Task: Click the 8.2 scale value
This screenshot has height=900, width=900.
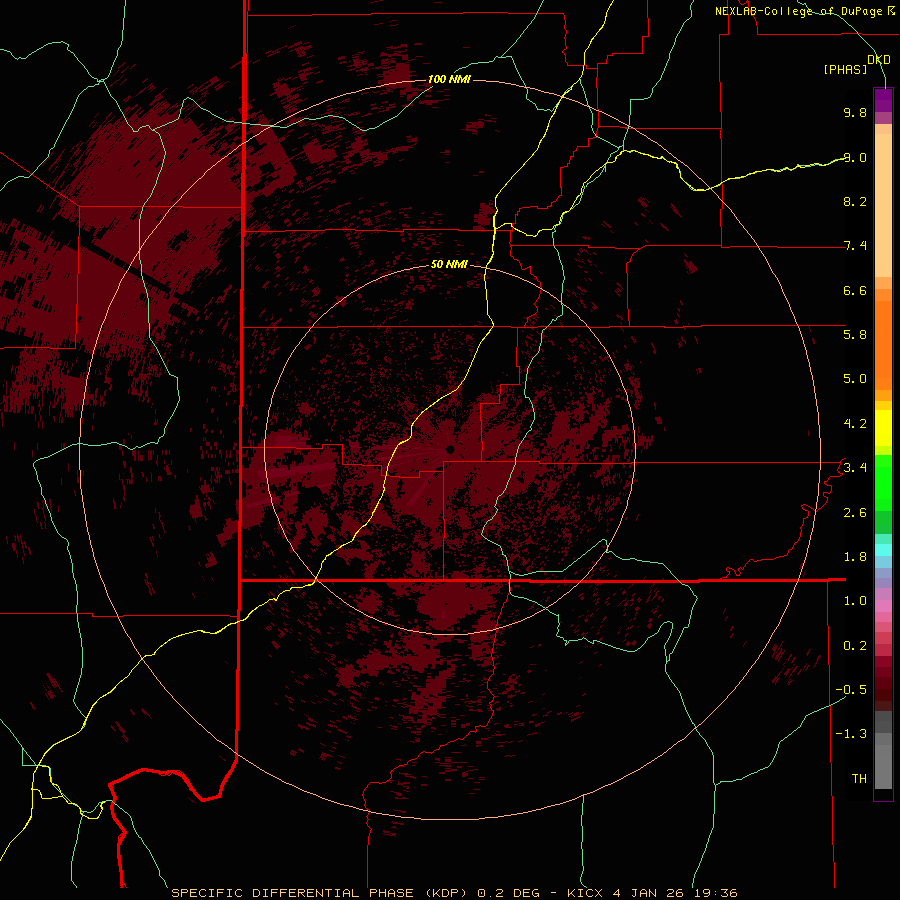Action: click(x=855, y=201)
